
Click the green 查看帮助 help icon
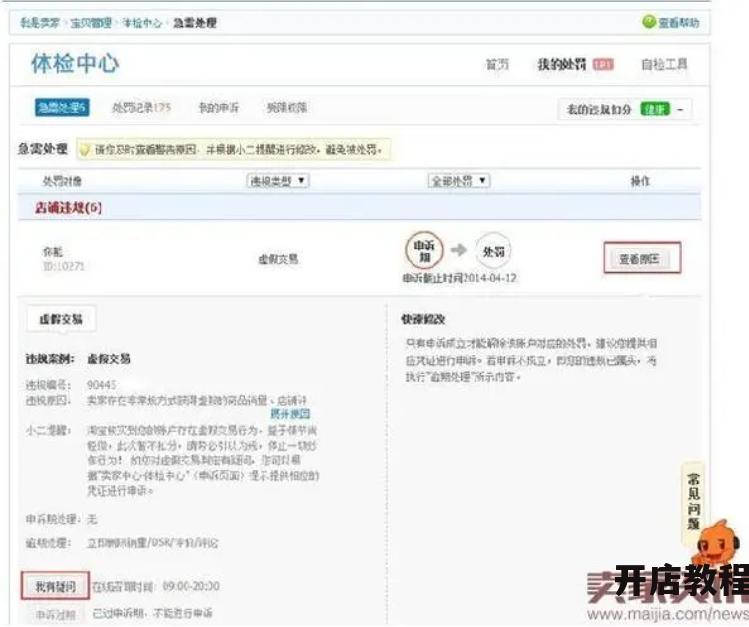coord(649,21)
